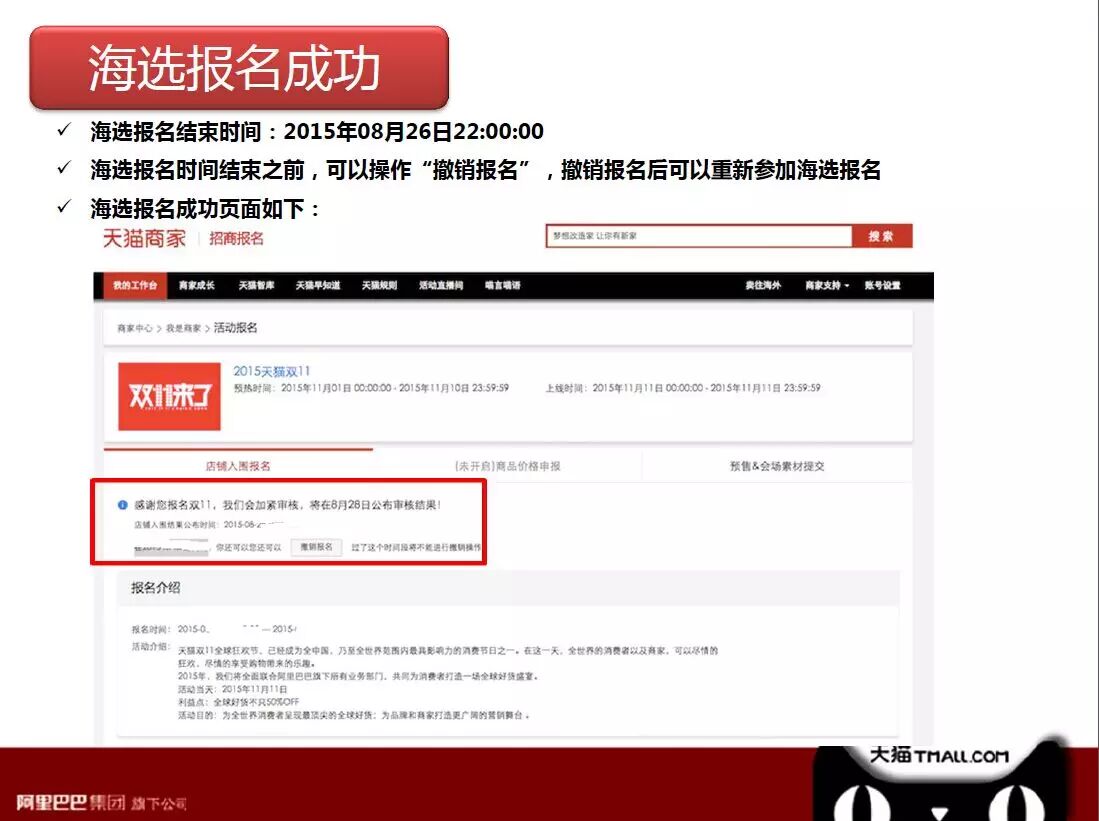
Task: Click the 双11来了 red banner thumbnail
Action: (x=169, y=396)
